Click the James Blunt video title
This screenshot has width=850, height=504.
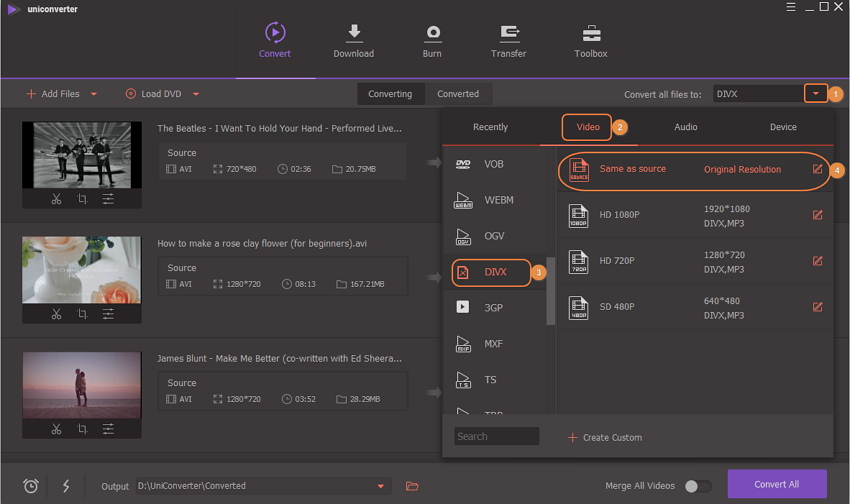click(x=279, y=358)
